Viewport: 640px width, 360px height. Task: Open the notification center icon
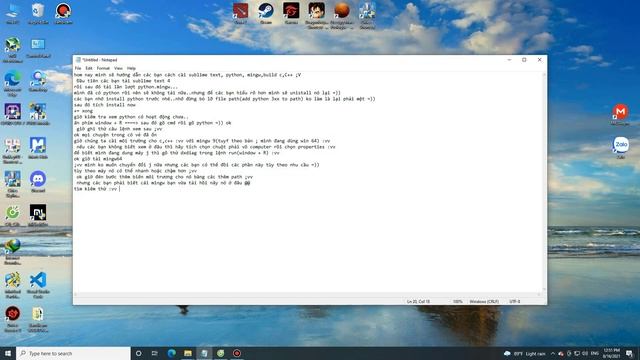pos(629,353)
